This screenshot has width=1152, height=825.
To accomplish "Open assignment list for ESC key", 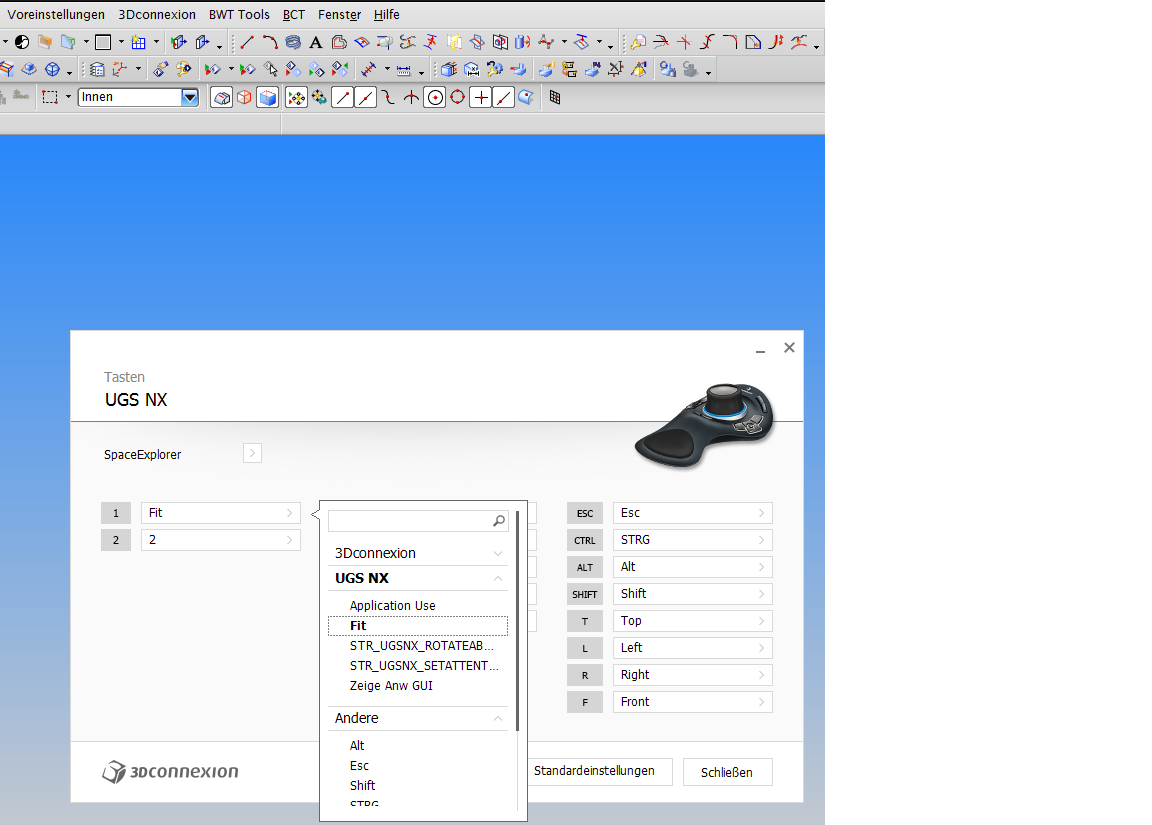I will point(692,513).
